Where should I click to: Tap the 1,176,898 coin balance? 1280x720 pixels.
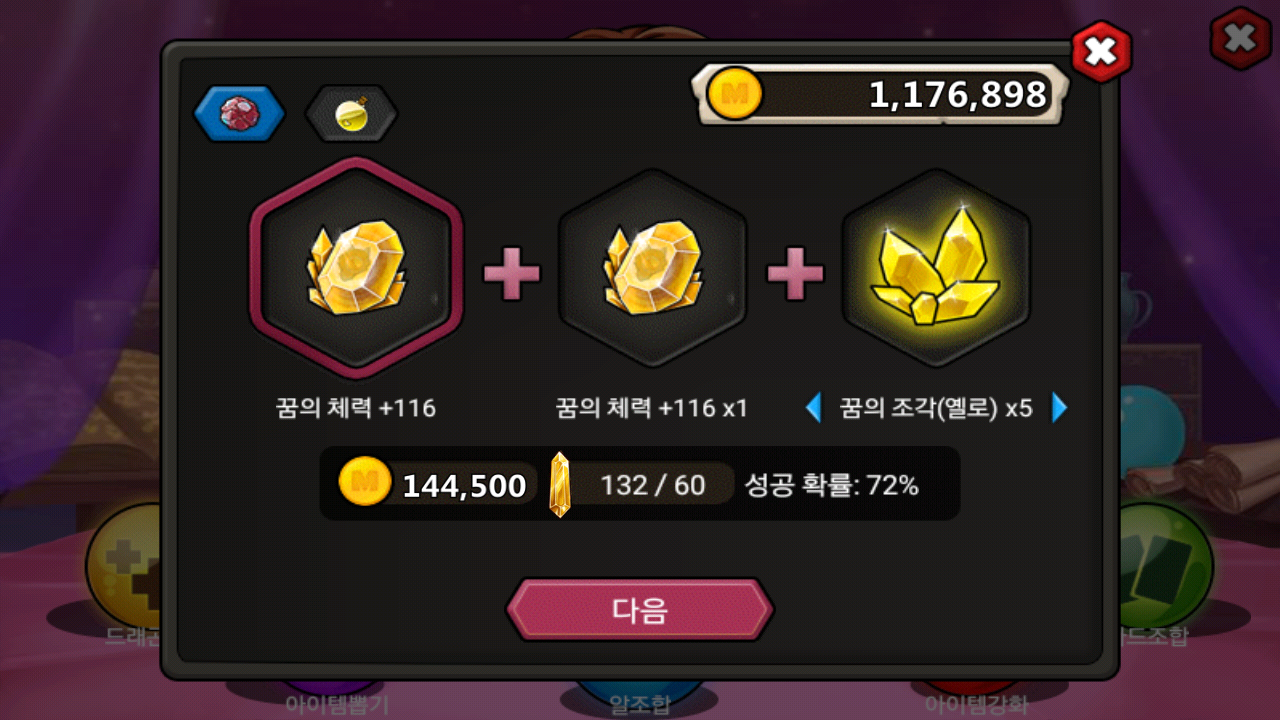pos(958,95)
